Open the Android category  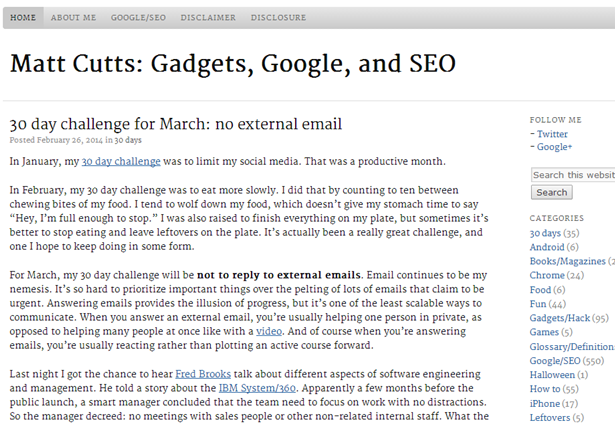(x=547, y=247)
